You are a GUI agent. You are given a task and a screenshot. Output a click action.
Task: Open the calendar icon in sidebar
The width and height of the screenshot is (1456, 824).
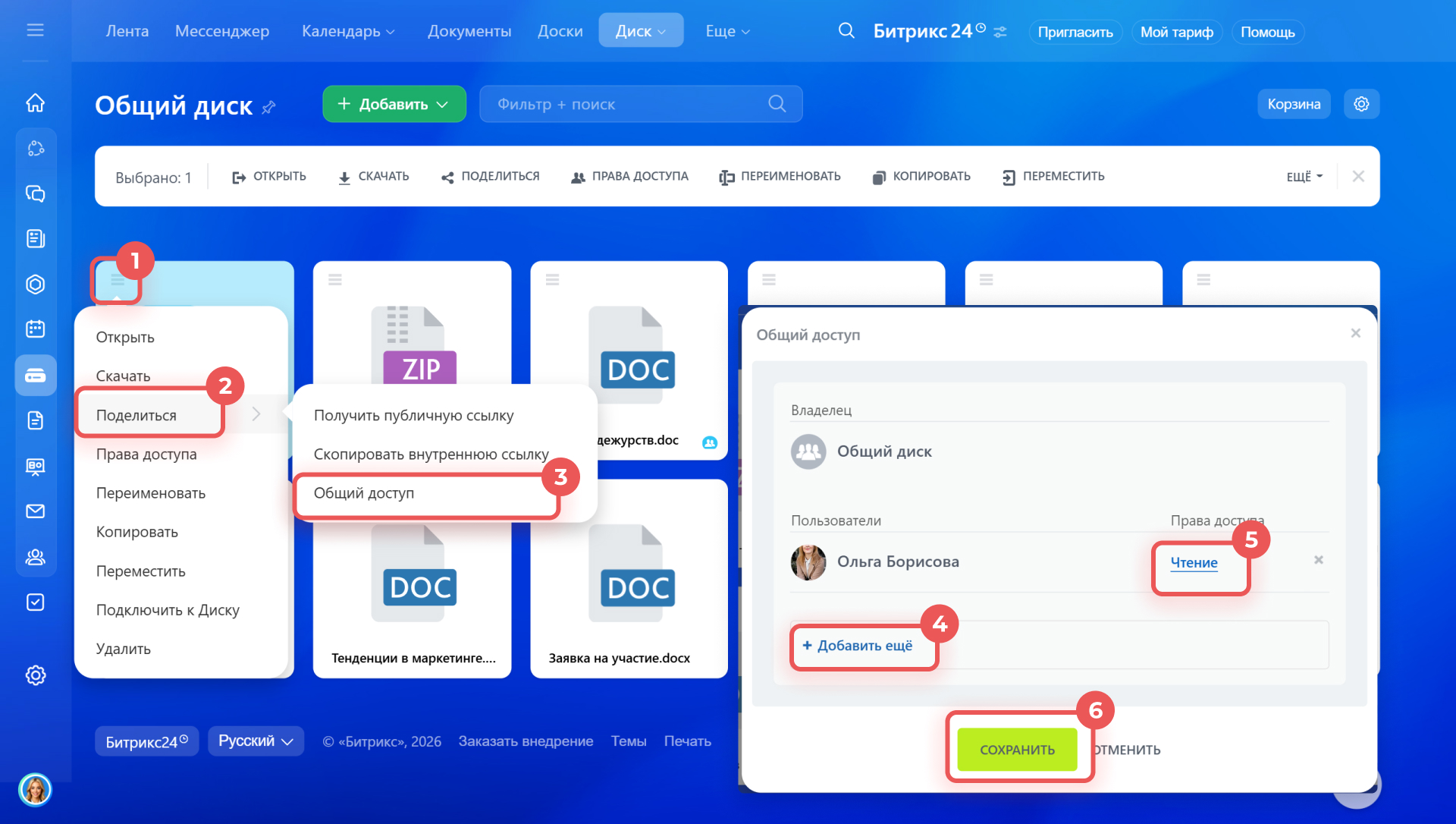(x=36, y=329)
